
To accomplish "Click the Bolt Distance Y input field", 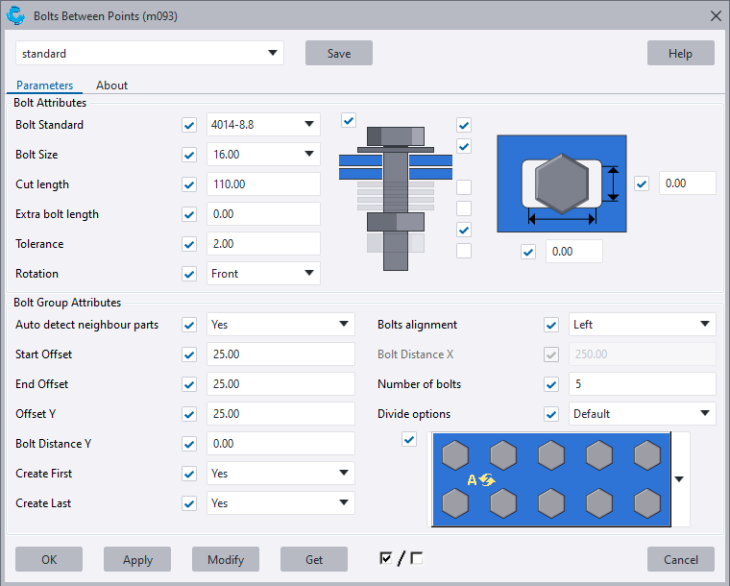I will [281, 444].
